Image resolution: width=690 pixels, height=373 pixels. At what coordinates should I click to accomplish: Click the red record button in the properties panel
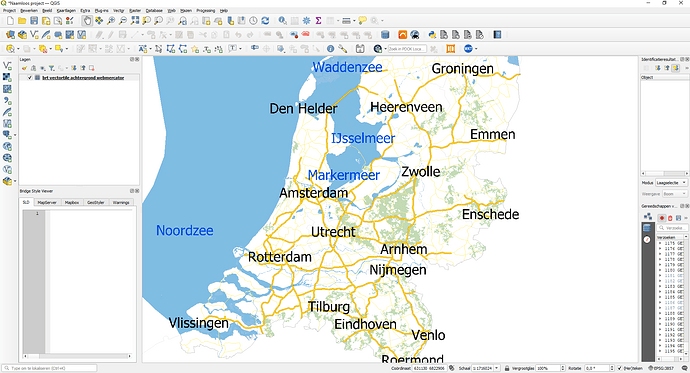click(661, 218)
